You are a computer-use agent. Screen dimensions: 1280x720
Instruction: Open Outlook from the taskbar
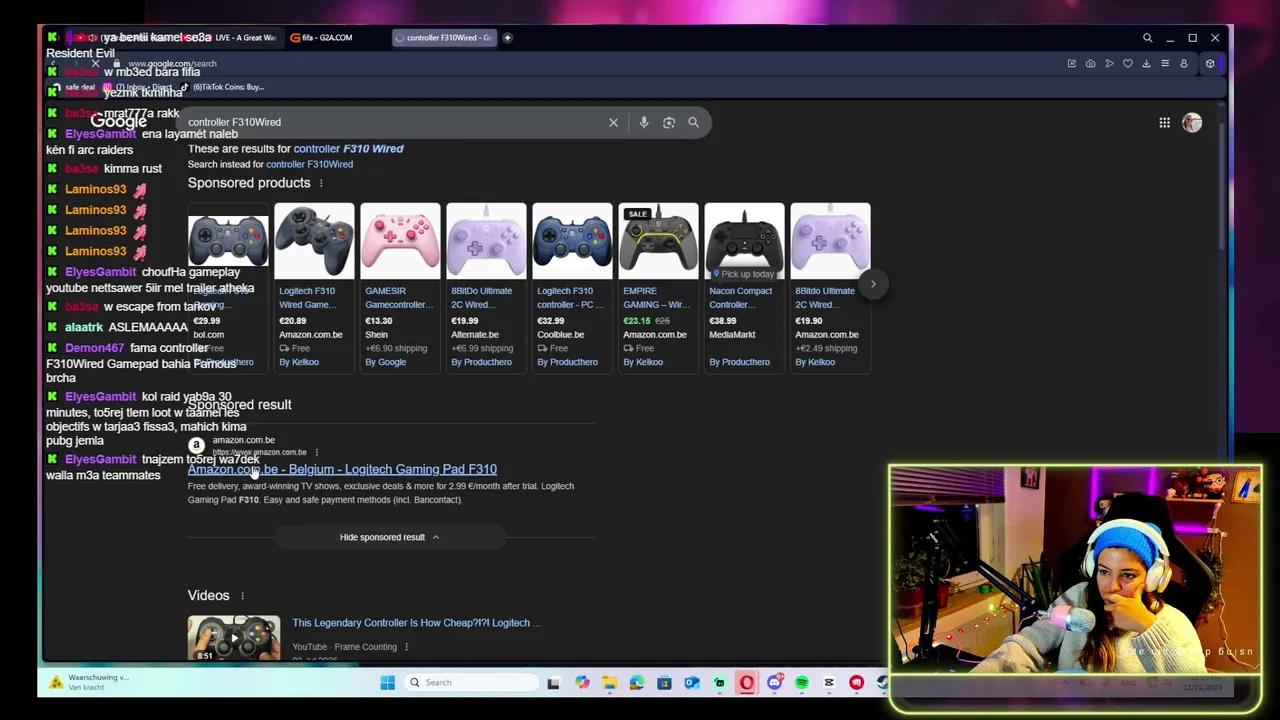691,683
